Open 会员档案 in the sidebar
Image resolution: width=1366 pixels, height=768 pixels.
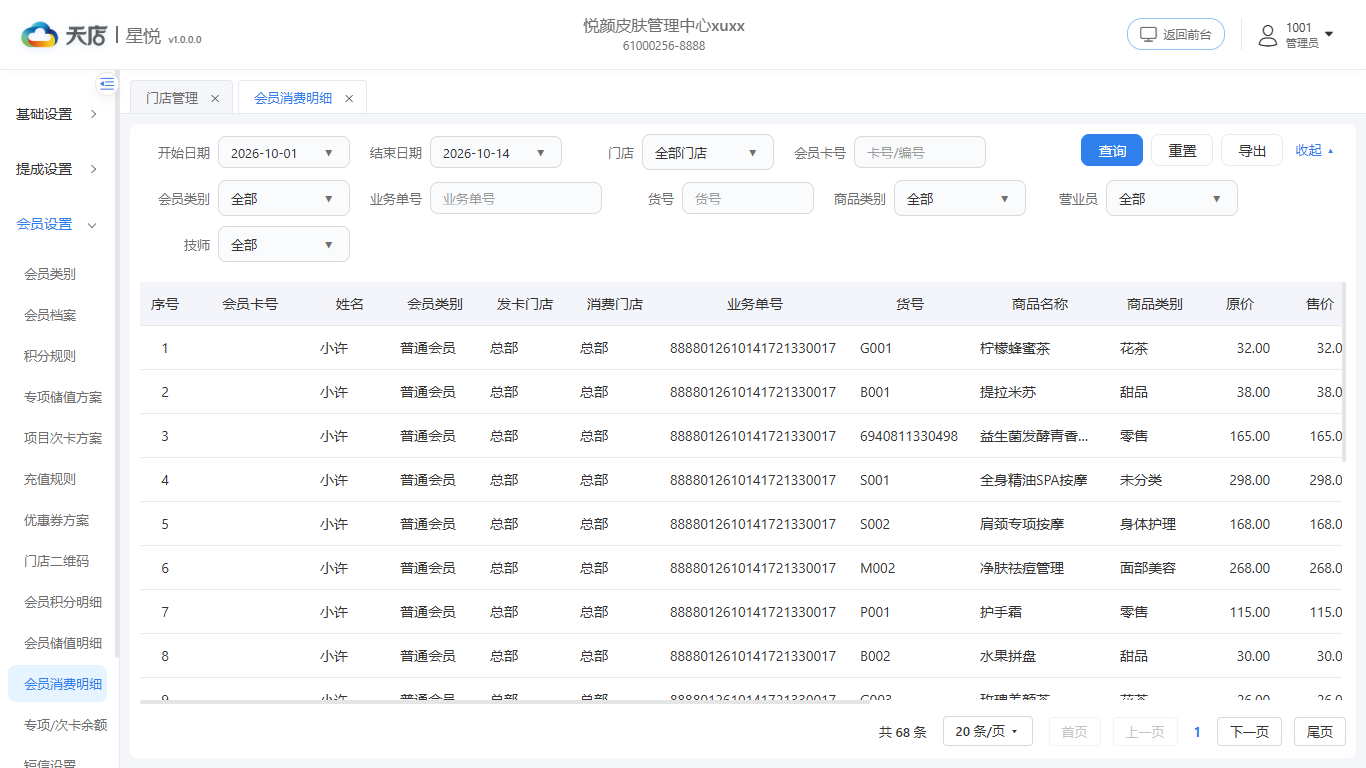[50, 315]
